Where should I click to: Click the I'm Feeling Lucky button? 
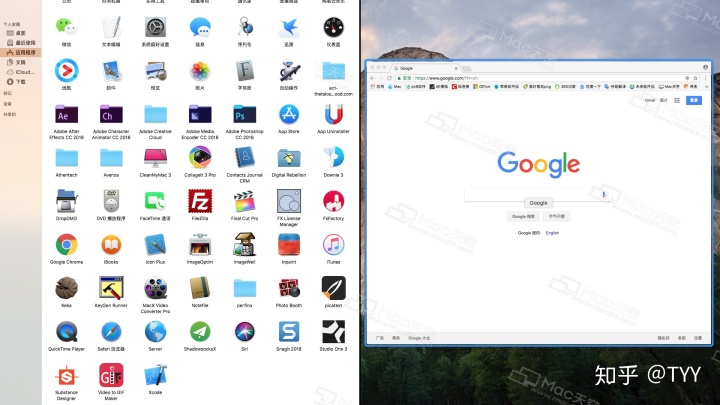[x=557, y=216]
